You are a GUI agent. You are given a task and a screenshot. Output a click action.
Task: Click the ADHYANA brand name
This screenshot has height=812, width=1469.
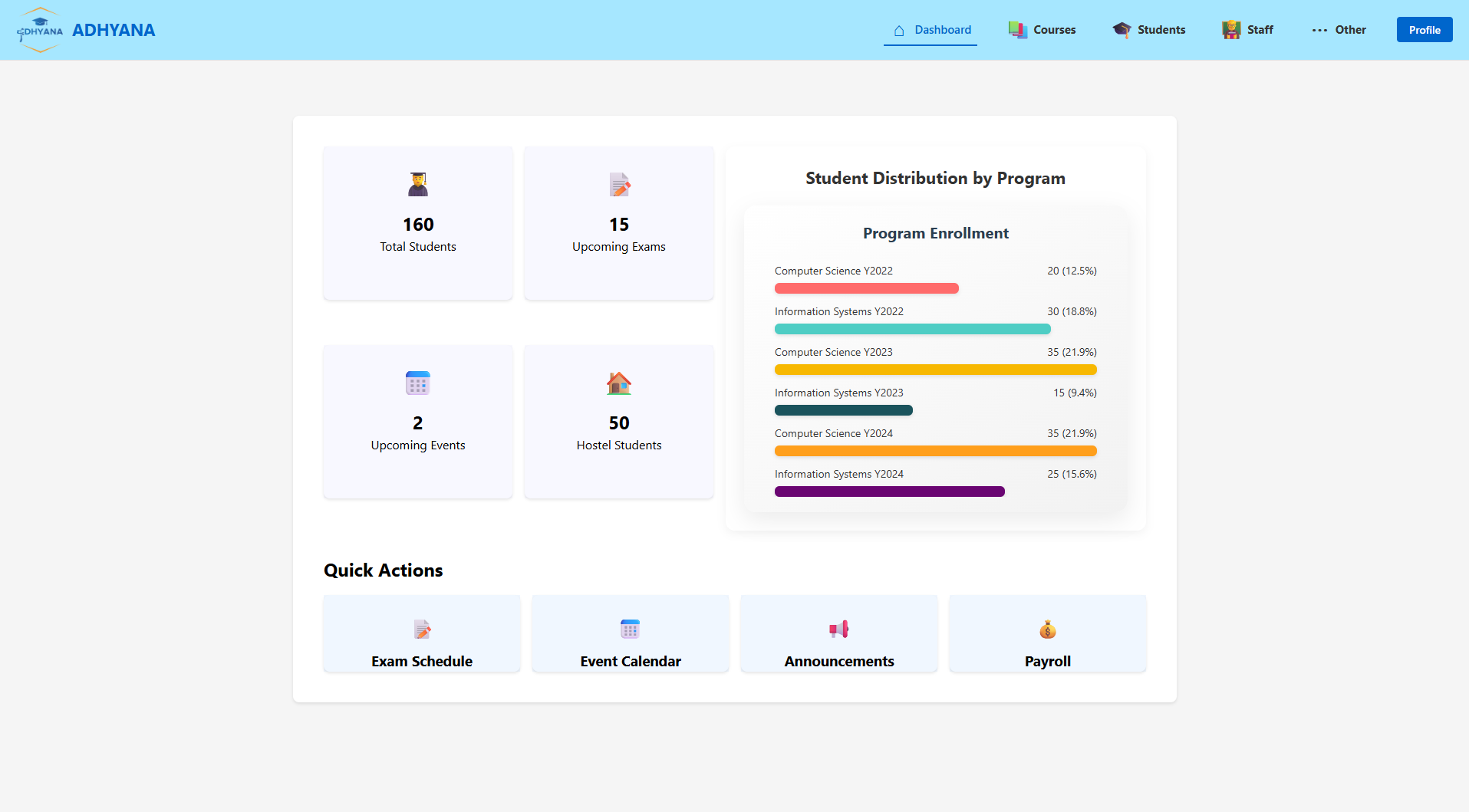point(114,30)
